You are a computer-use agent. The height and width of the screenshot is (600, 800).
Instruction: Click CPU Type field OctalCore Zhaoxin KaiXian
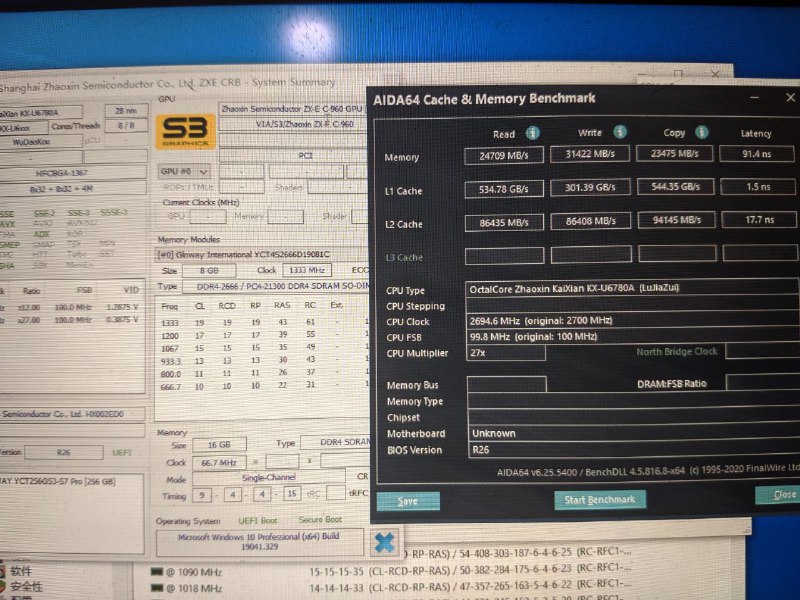coord(632,288)
